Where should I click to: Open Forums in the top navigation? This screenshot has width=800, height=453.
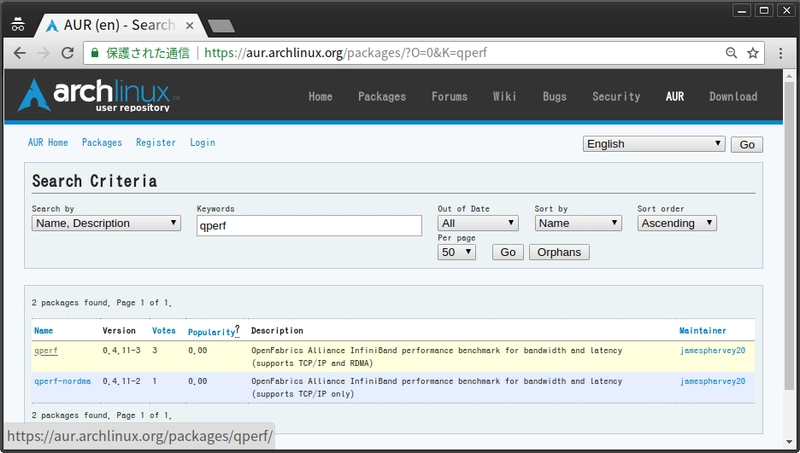click(449, 96)
